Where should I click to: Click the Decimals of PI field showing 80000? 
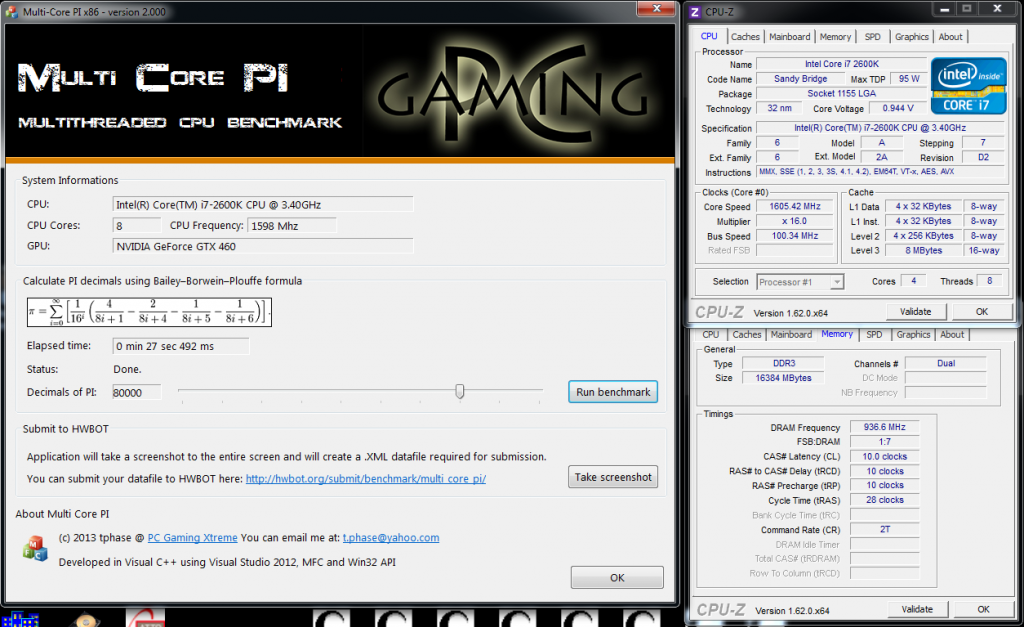point(136,393)
